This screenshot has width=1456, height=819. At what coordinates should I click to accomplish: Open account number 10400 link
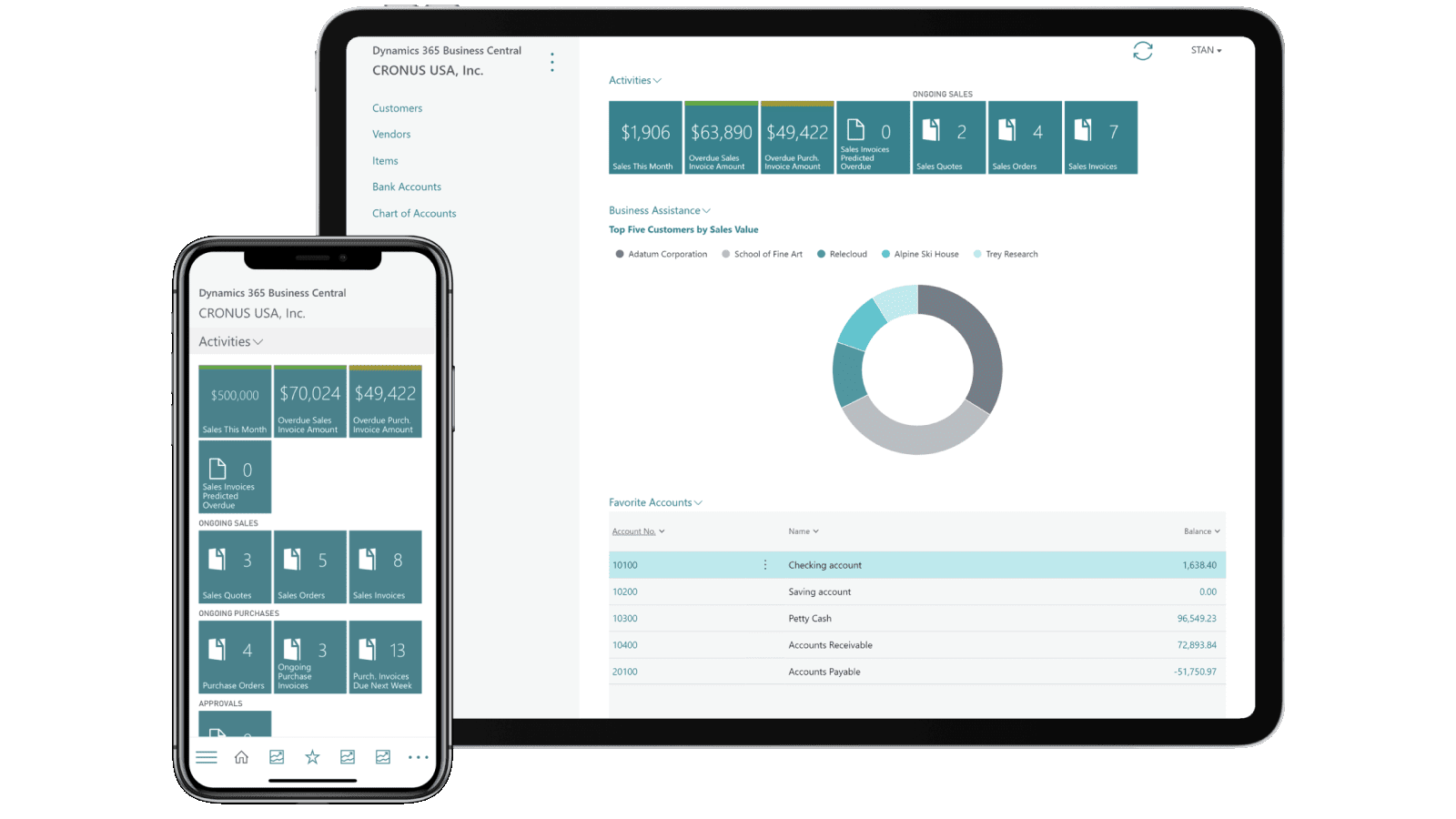(x=625, y=645)
